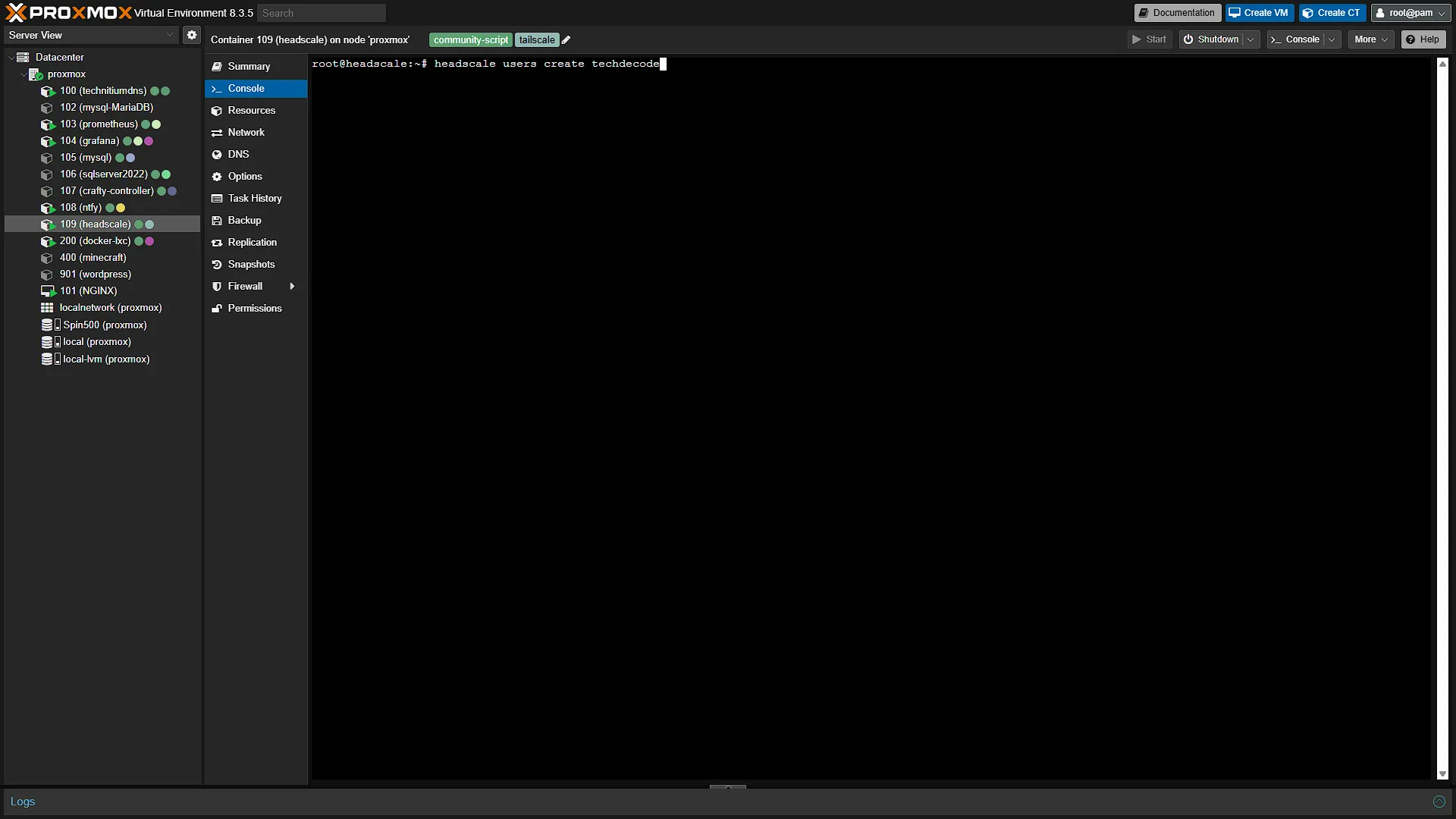Collapse the proxmox node expander
The width and height of the screenshot is (1456, 819).
(24, 74)
